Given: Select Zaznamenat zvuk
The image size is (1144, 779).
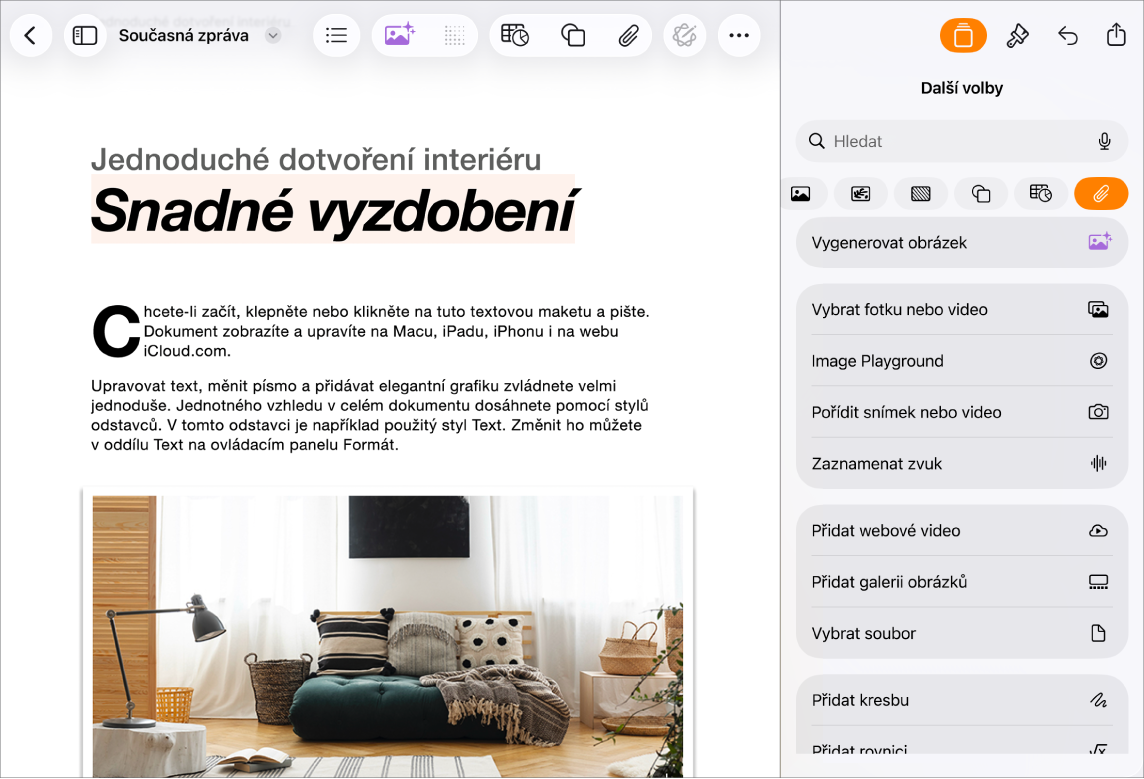Looking at the screenshot, I should point(962,464).
